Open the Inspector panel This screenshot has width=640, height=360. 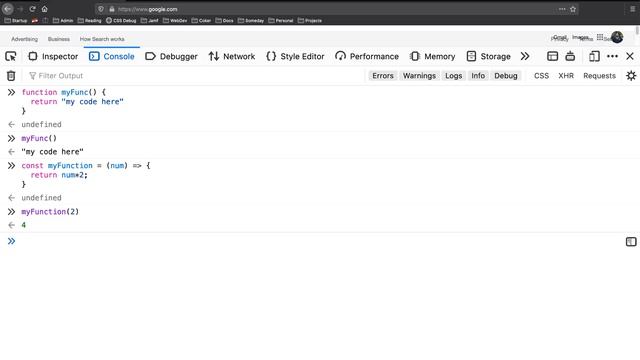(x=53, y=56)
